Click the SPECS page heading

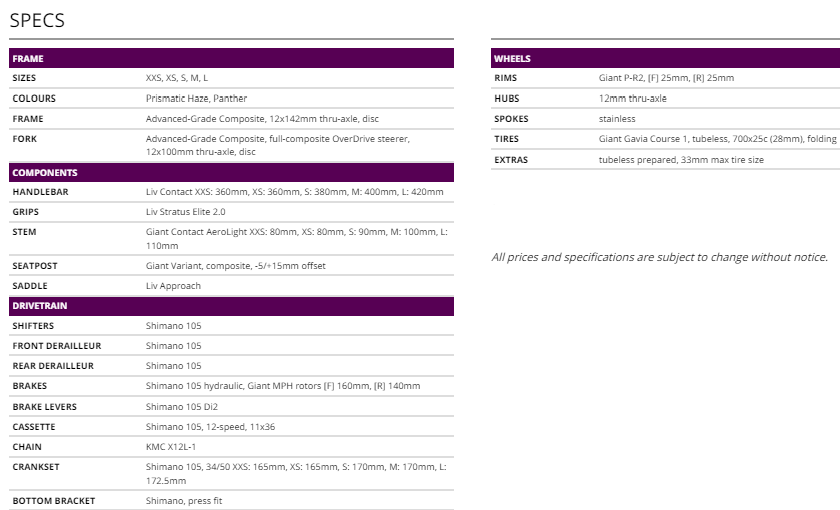38,19
